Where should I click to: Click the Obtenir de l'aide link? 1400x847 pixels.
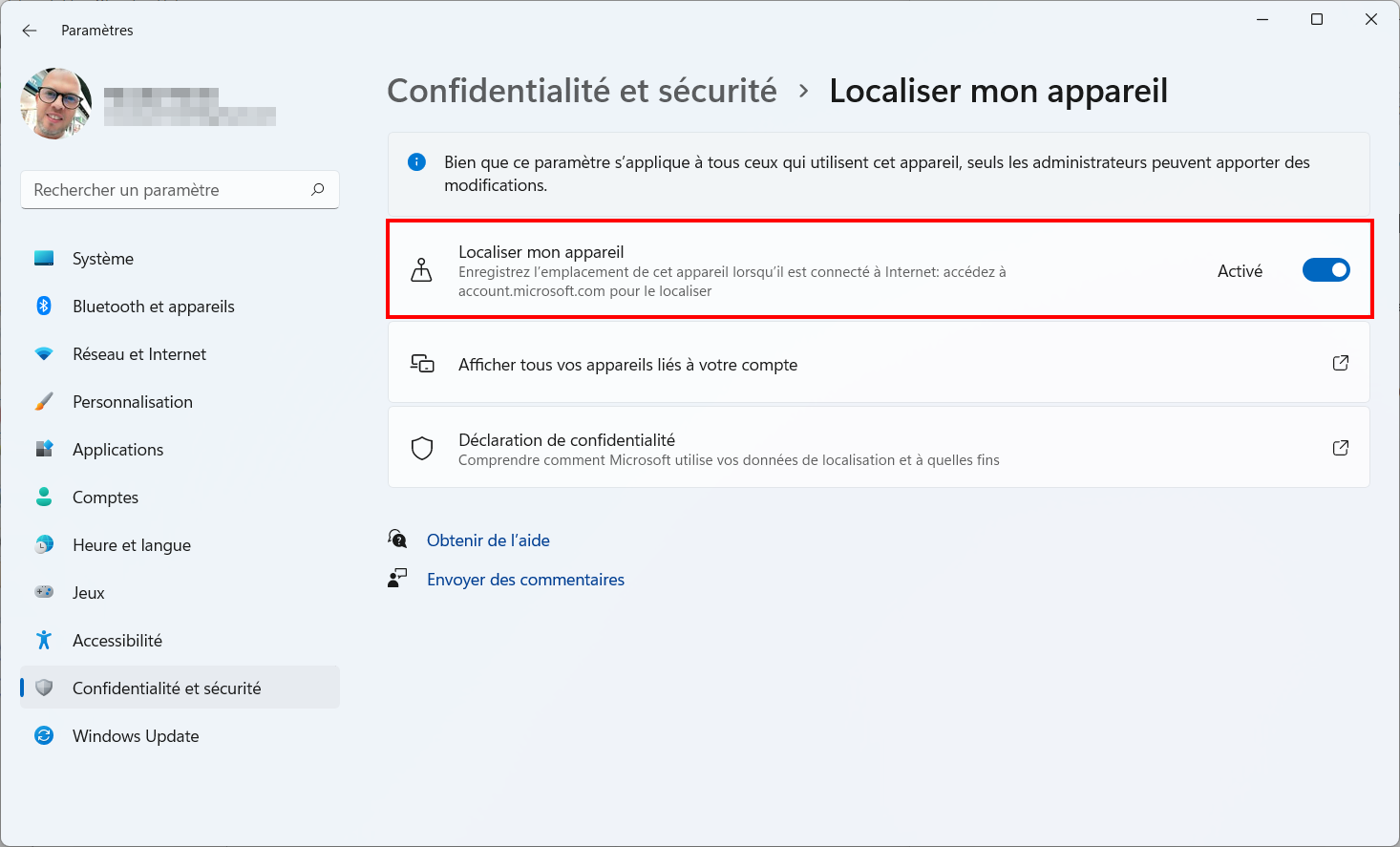point(488,540)
